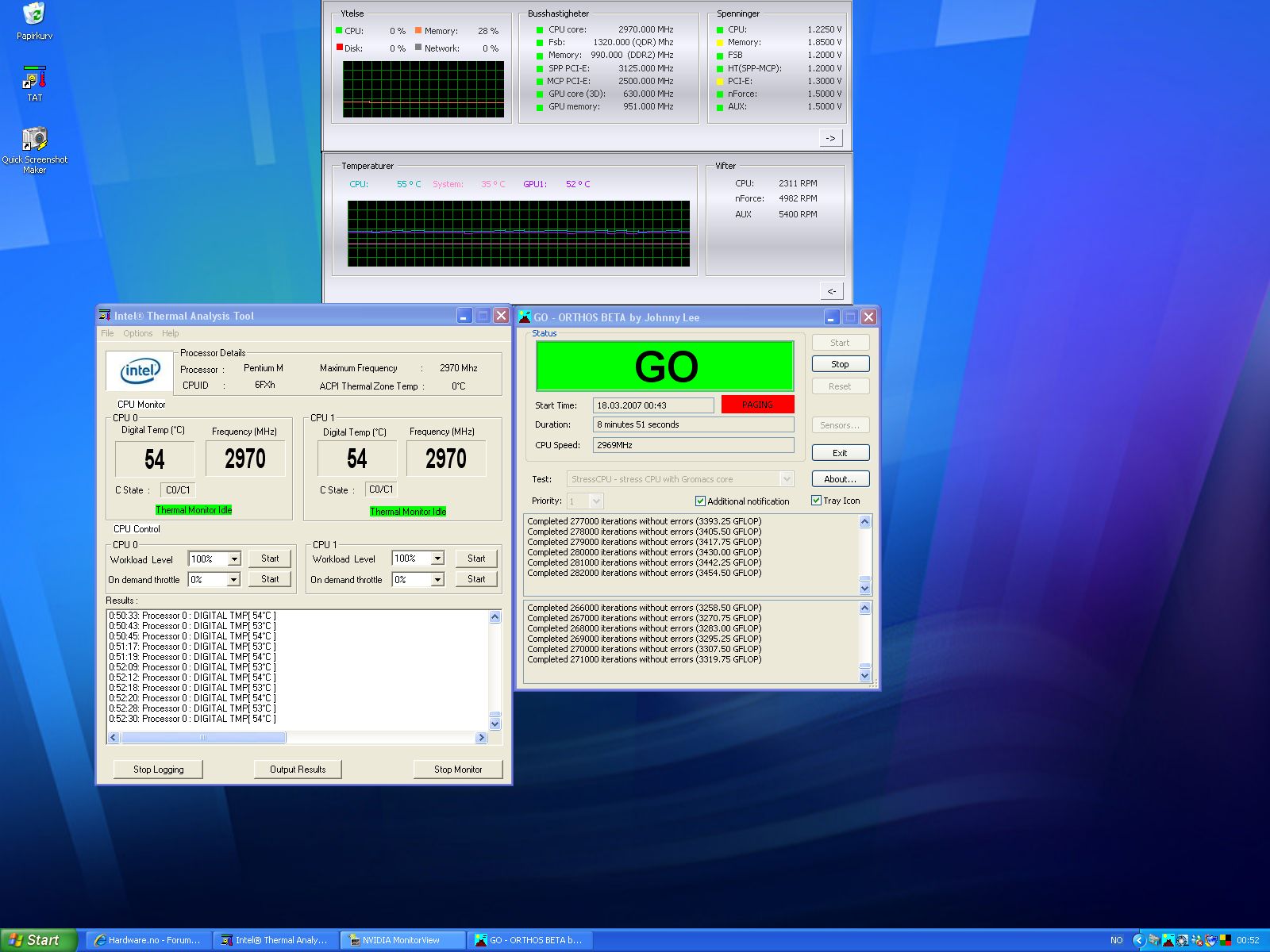Click Results list scroll up arrow
This screenshot has height=952, width=1270.
click(x=495, y=617)
